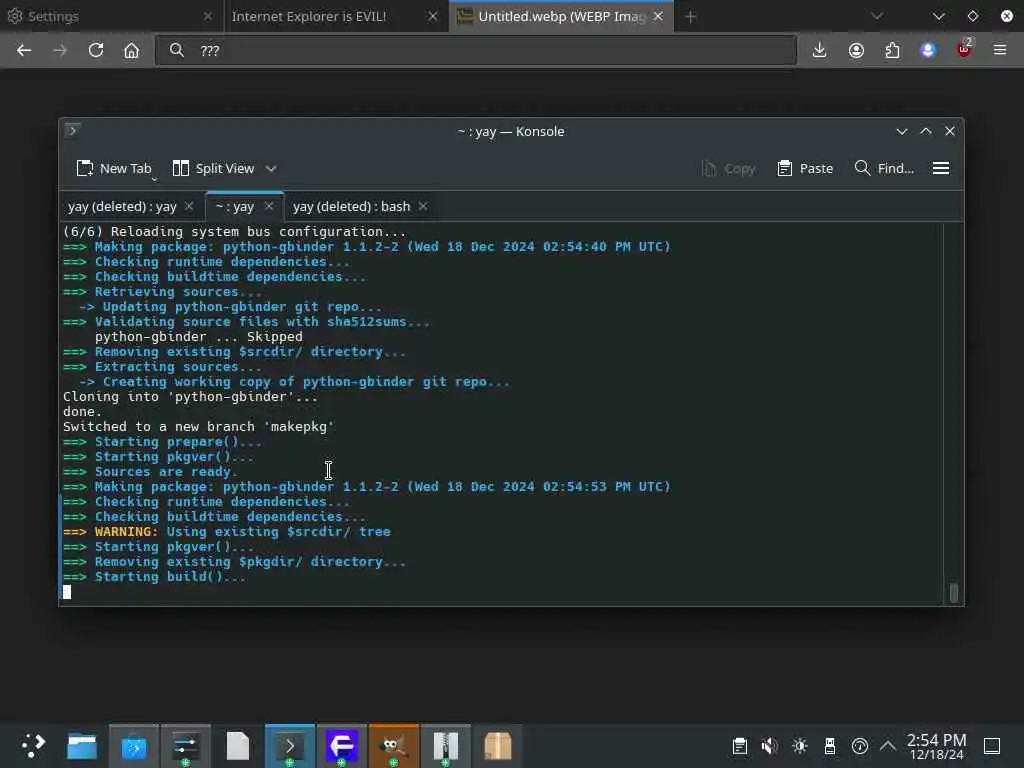1024x768 pixels.
Task: Open the browser hamburger menu
Action: [x=1000, y=50]
